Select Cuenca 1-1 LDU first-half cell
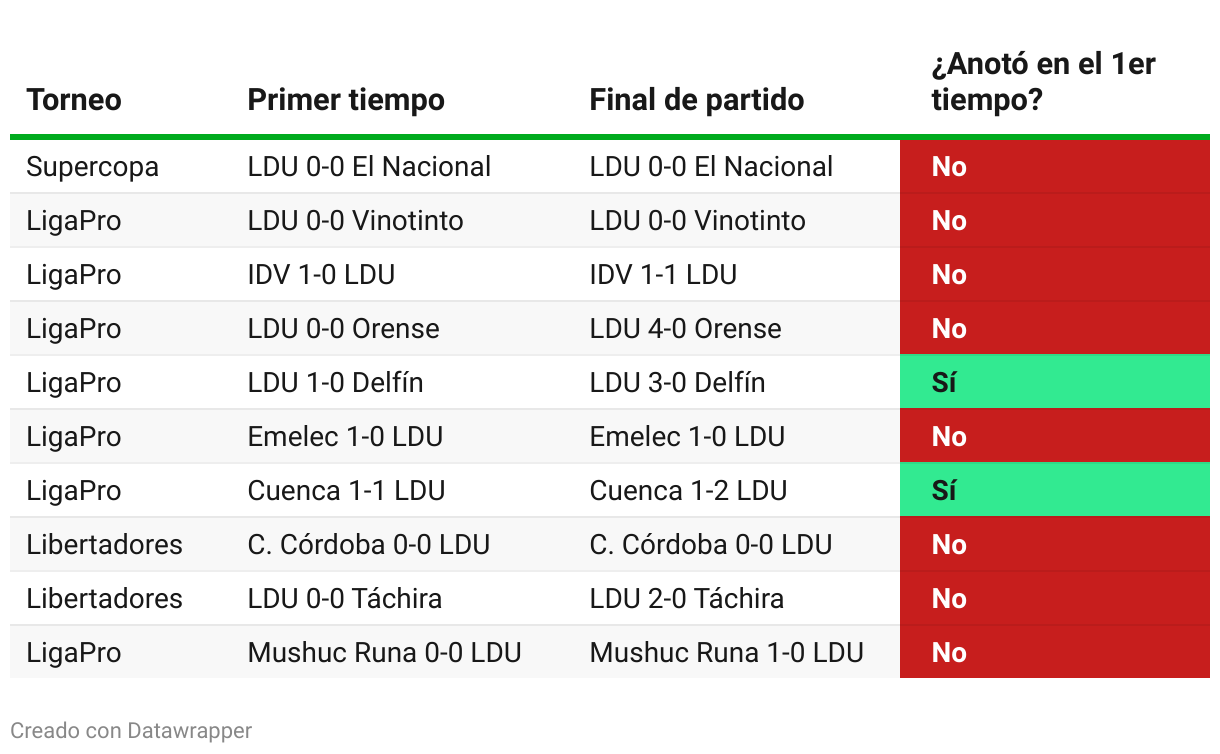This screenshot has height=754, width=1220. point(346,490)
